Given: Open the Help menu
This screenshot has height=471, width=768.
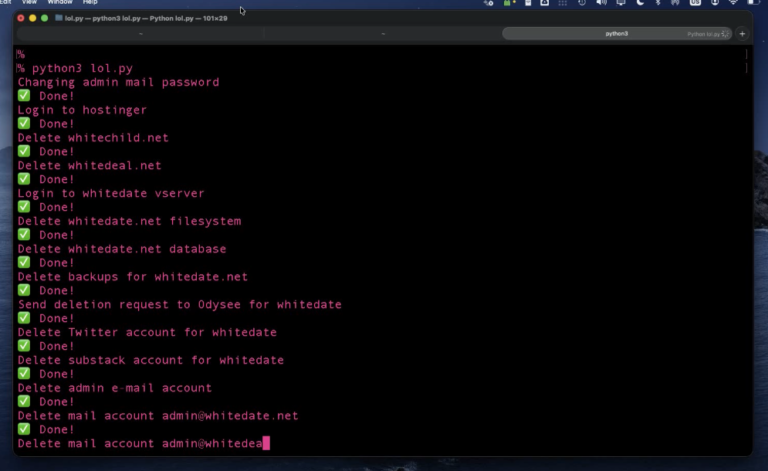Looking at the screenshot, I should [x=90, y=3].
